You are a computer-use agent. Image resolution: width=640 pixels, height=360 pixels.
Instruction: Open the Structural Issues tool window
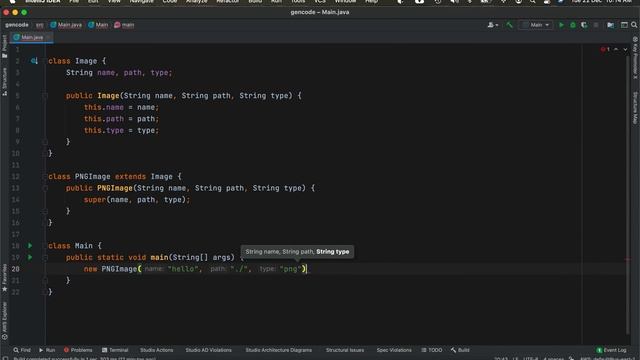345,350
